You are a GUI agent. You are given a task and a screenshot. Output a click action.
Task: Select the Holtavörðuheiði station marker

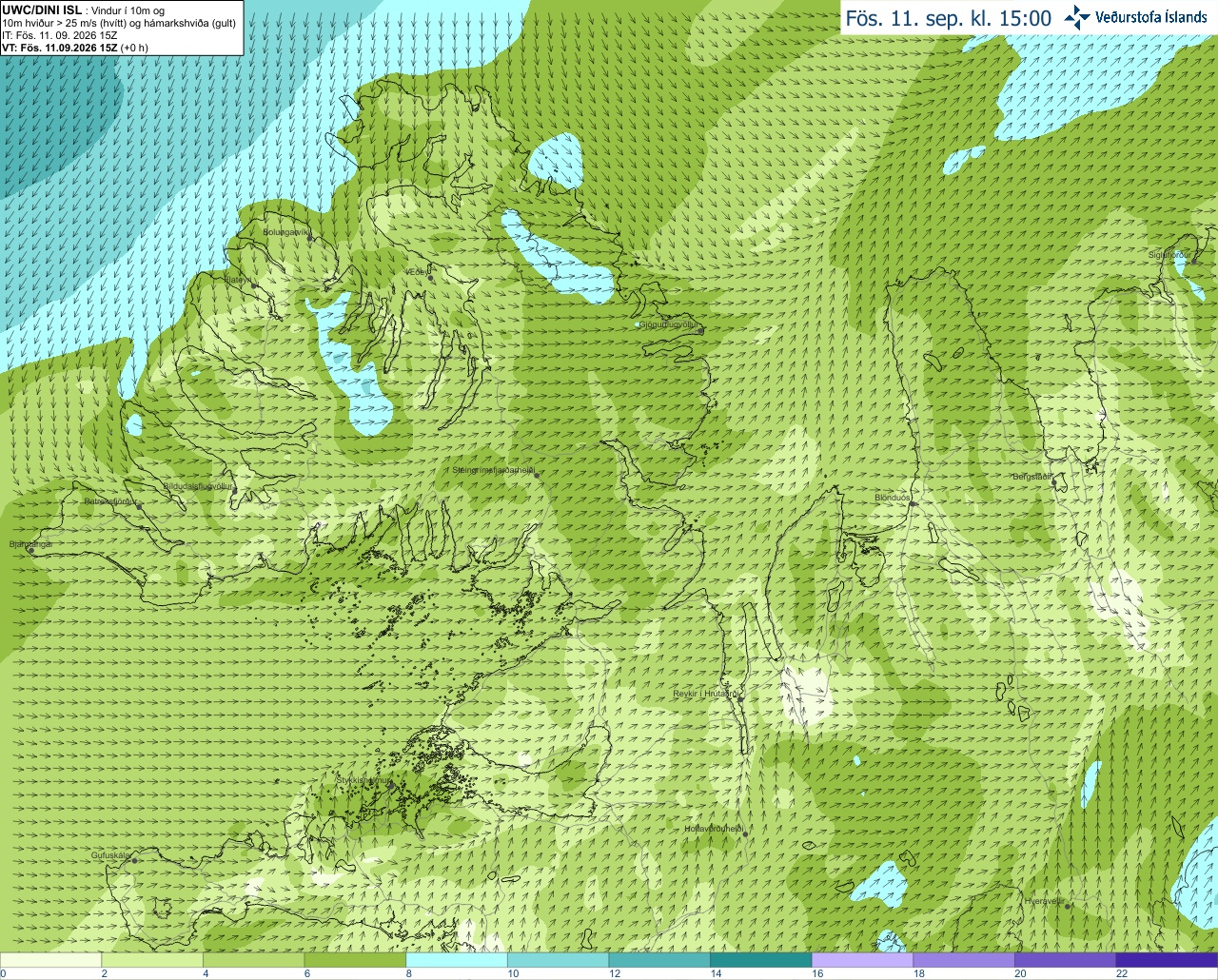coord(745,834)
